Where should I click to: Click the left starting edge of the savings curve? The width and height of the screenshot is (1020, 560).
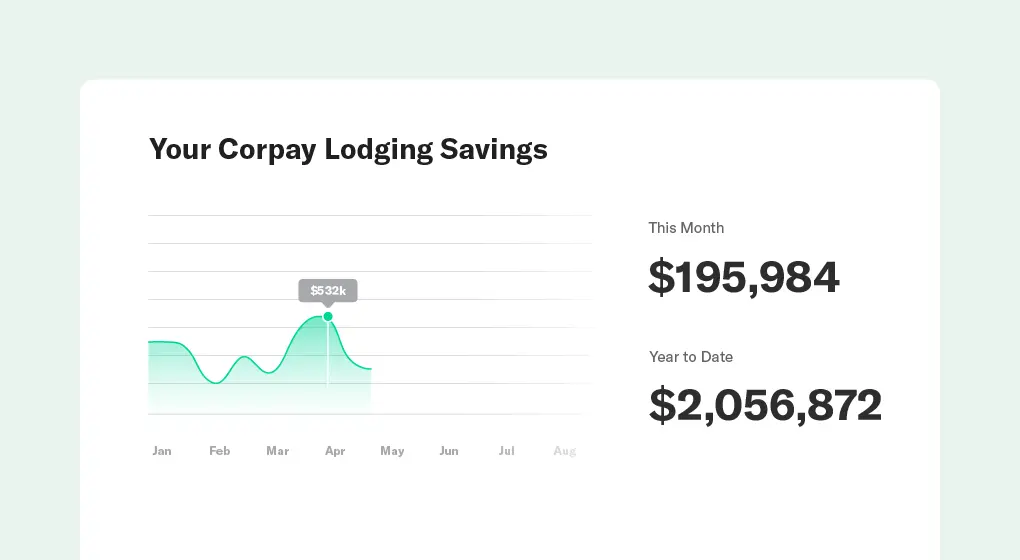[150, 342]
